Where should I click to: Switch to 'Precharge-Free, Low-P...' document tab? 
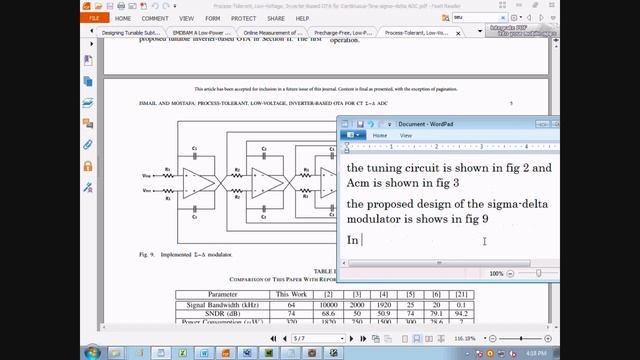click(x=343, y=33)
